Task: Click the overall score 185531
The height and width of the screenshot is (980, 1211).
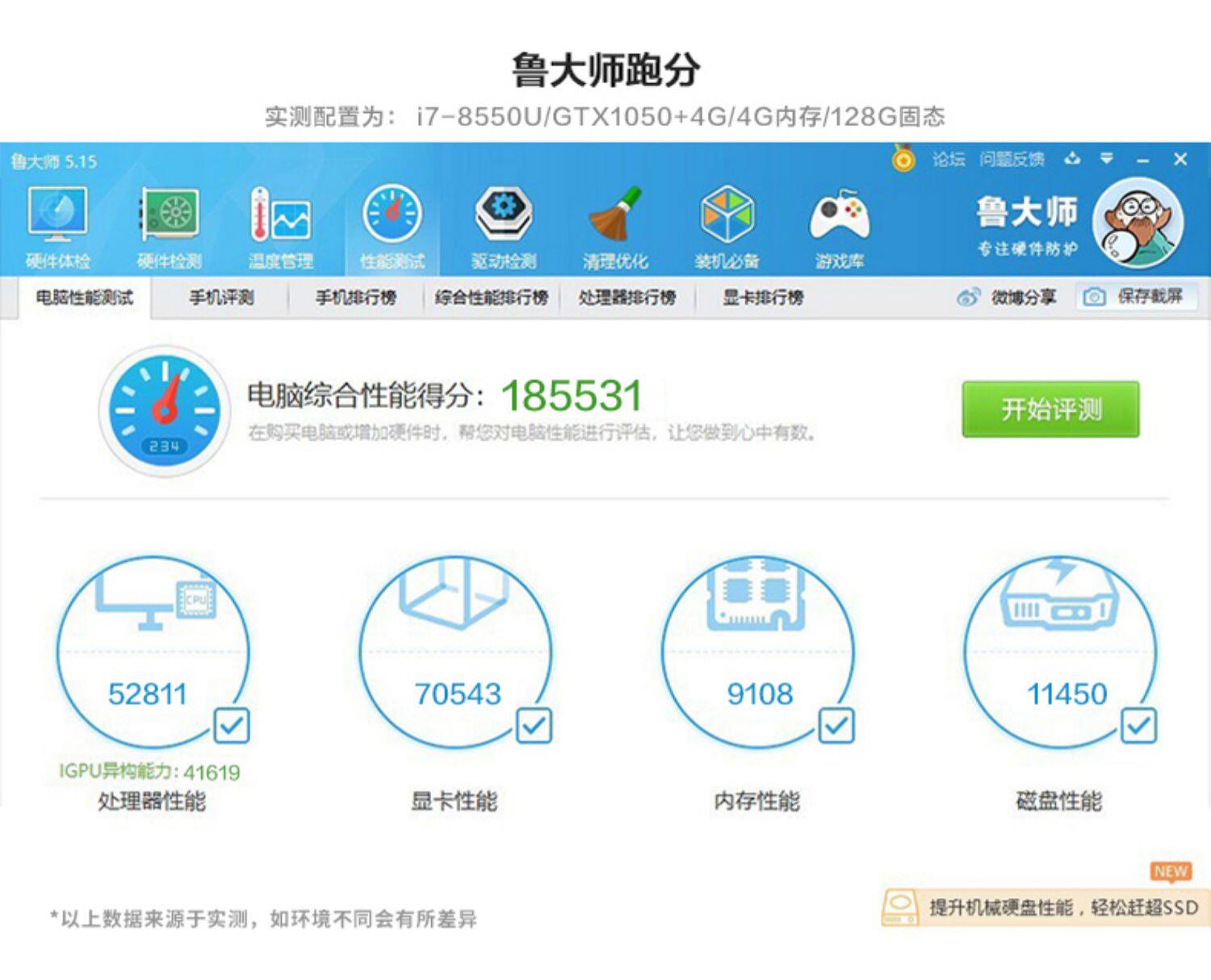Action: click(572, 396)
